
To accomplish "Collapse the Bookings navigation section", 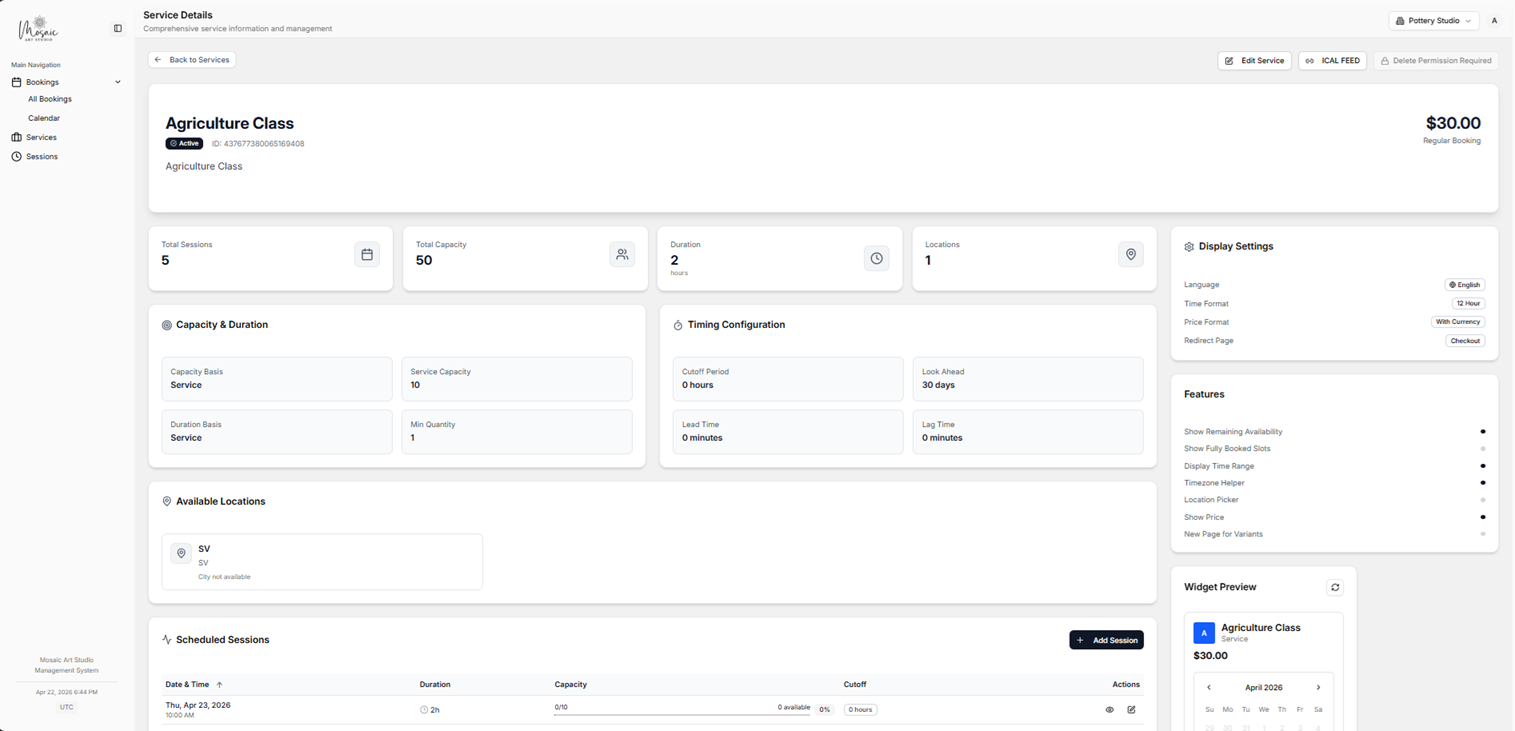I will 117,82.
